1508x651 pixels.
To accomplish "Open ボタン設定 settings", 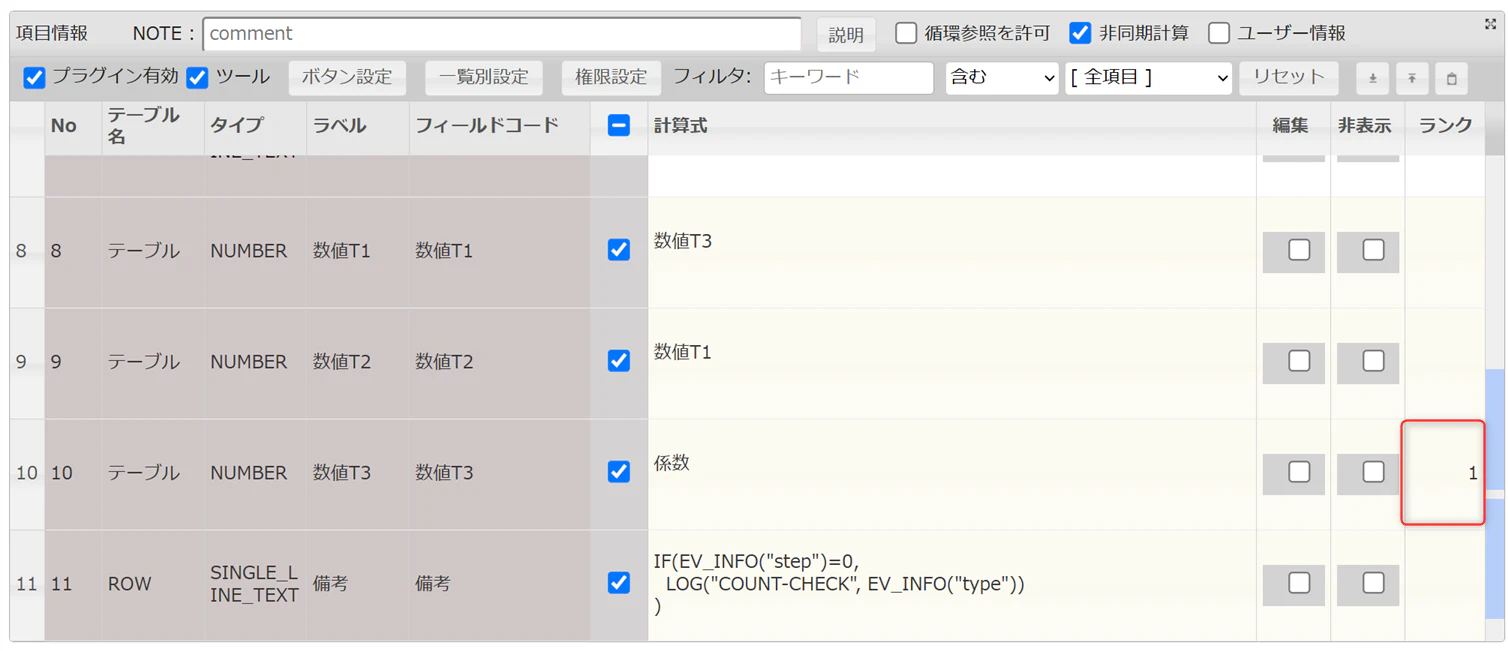I will [347, 77].
